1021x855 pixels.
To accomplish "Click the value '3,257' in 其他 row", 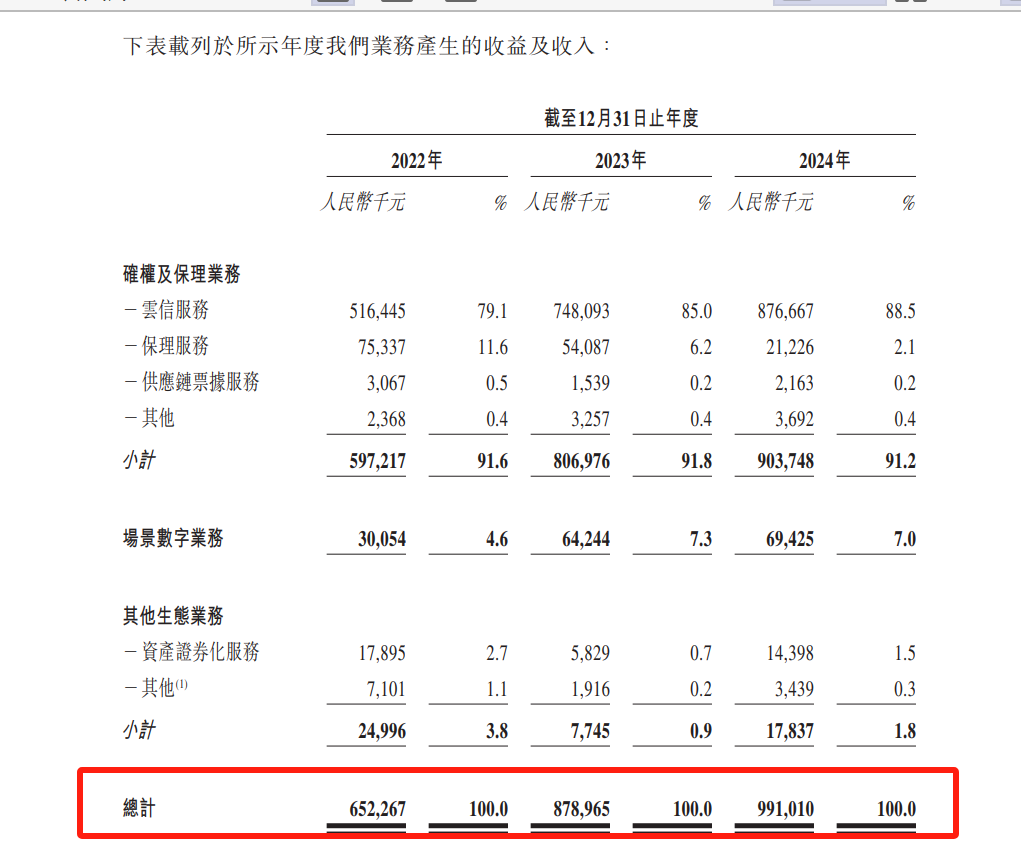I will coord(591,419).
